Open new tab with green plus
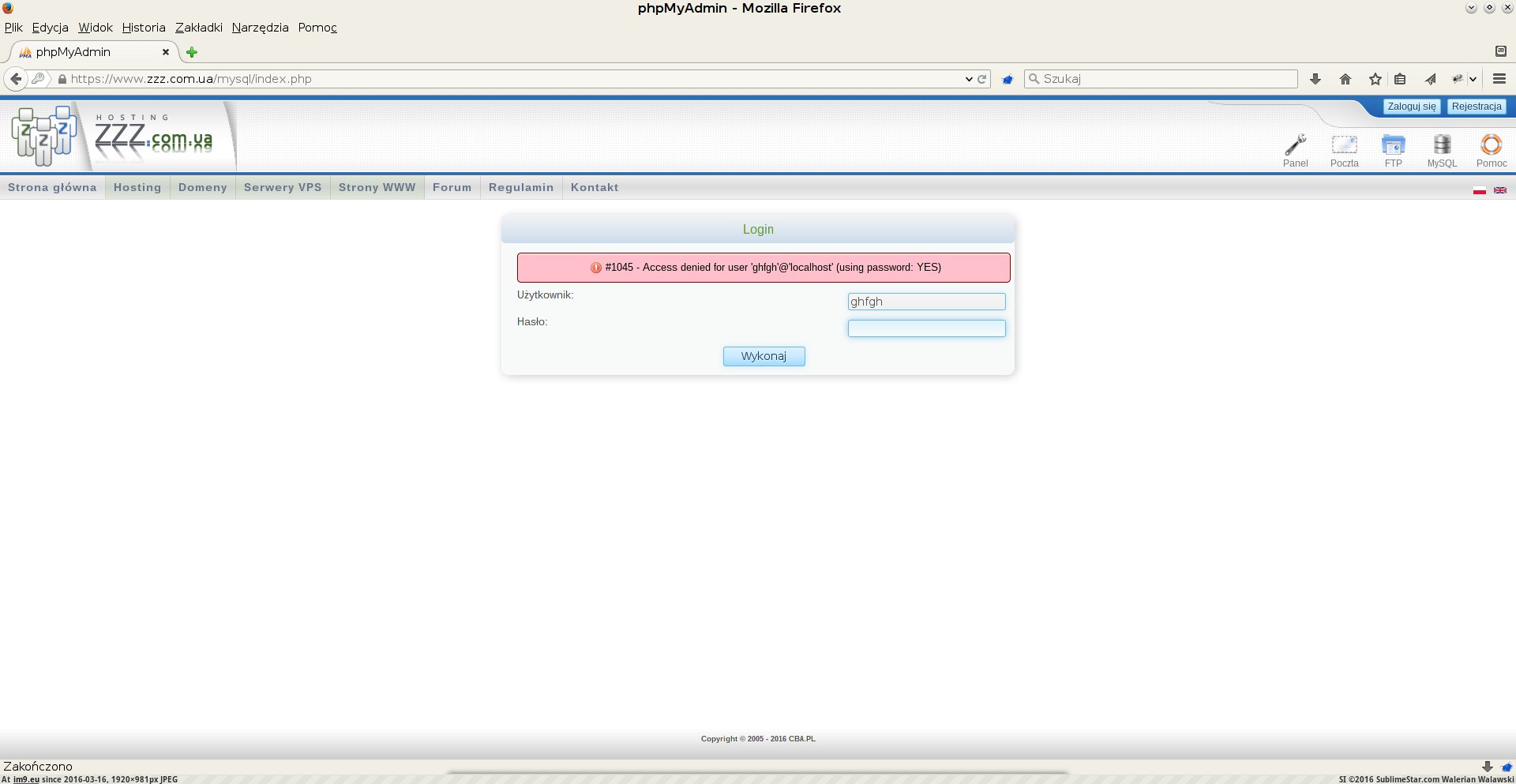Screen dimensions: 1516x784 point(191,52)
